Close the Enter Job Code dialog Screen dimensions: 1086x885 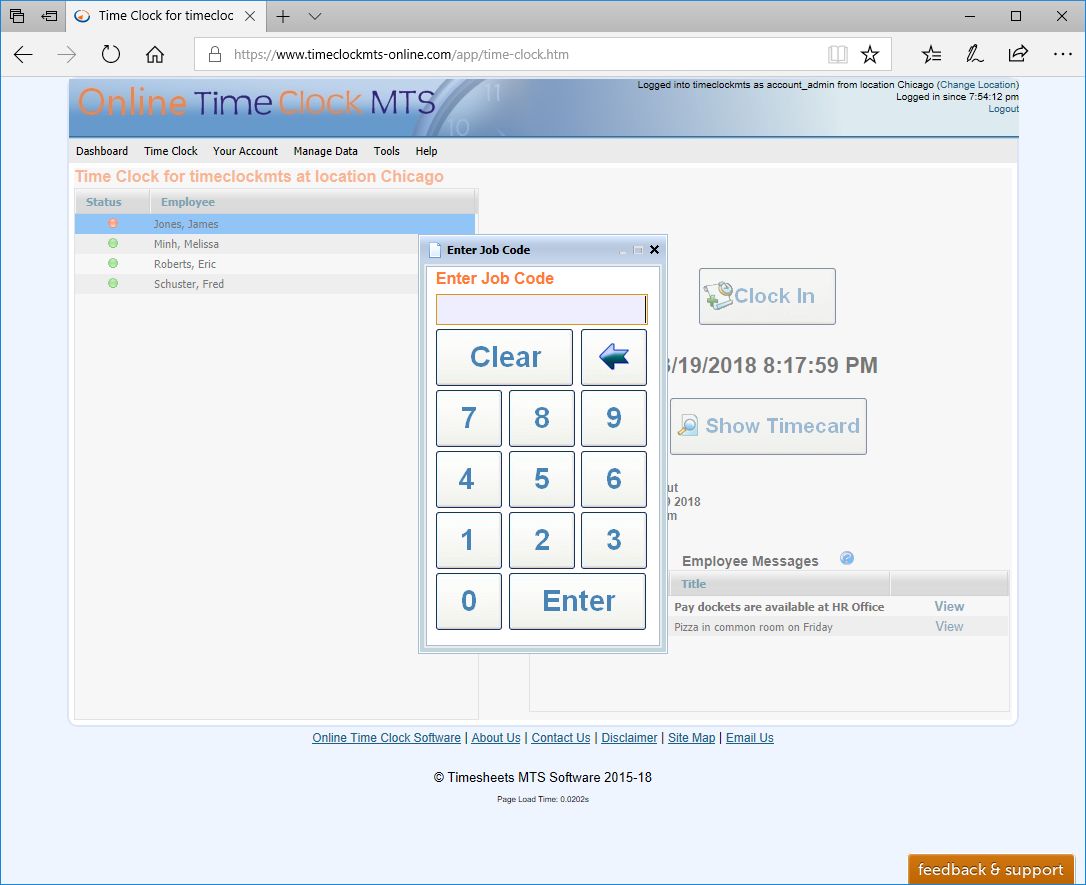click(x=654, y=249)
